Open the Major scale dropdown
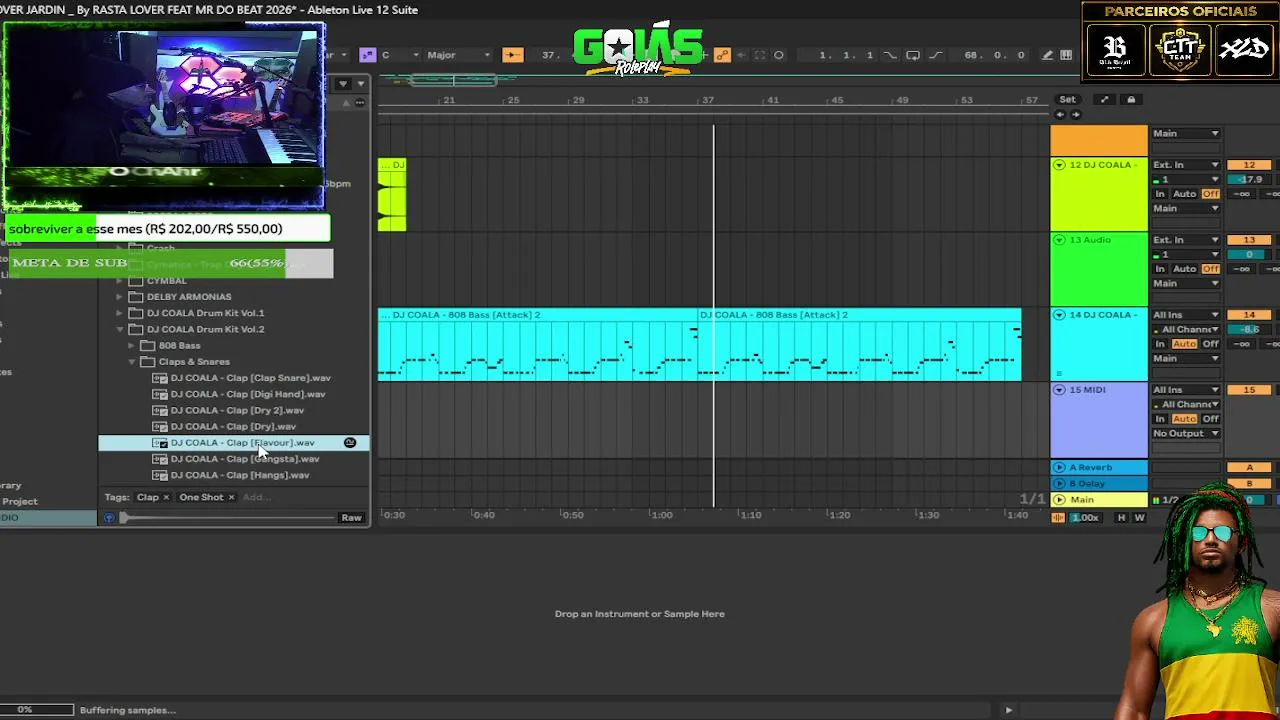Viewport: 1280px width, 720px height. pyautogui.click(x=458, y=55)
